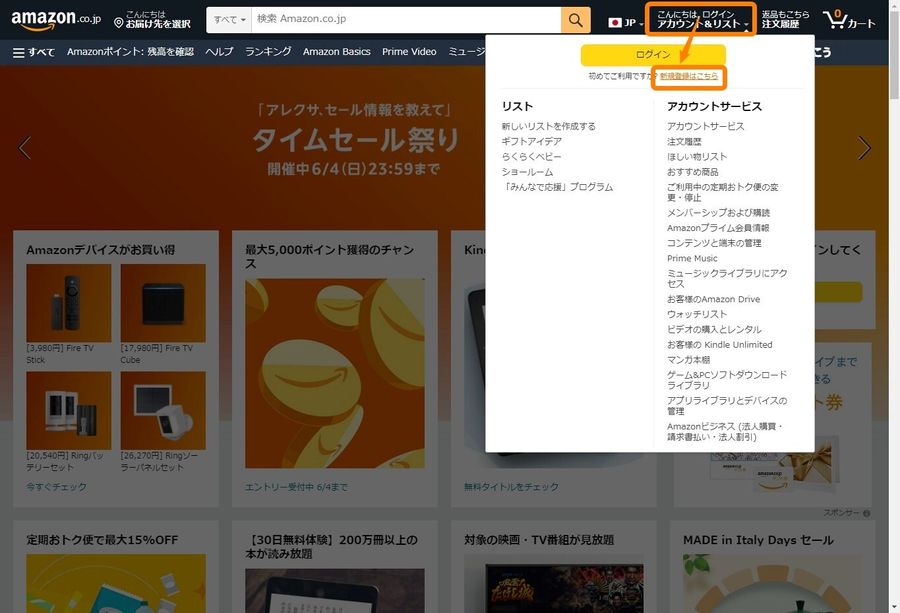This screenshot has height=613, width=900.
Task: Open Amazonビジネス link
Action: click(725, 432)
